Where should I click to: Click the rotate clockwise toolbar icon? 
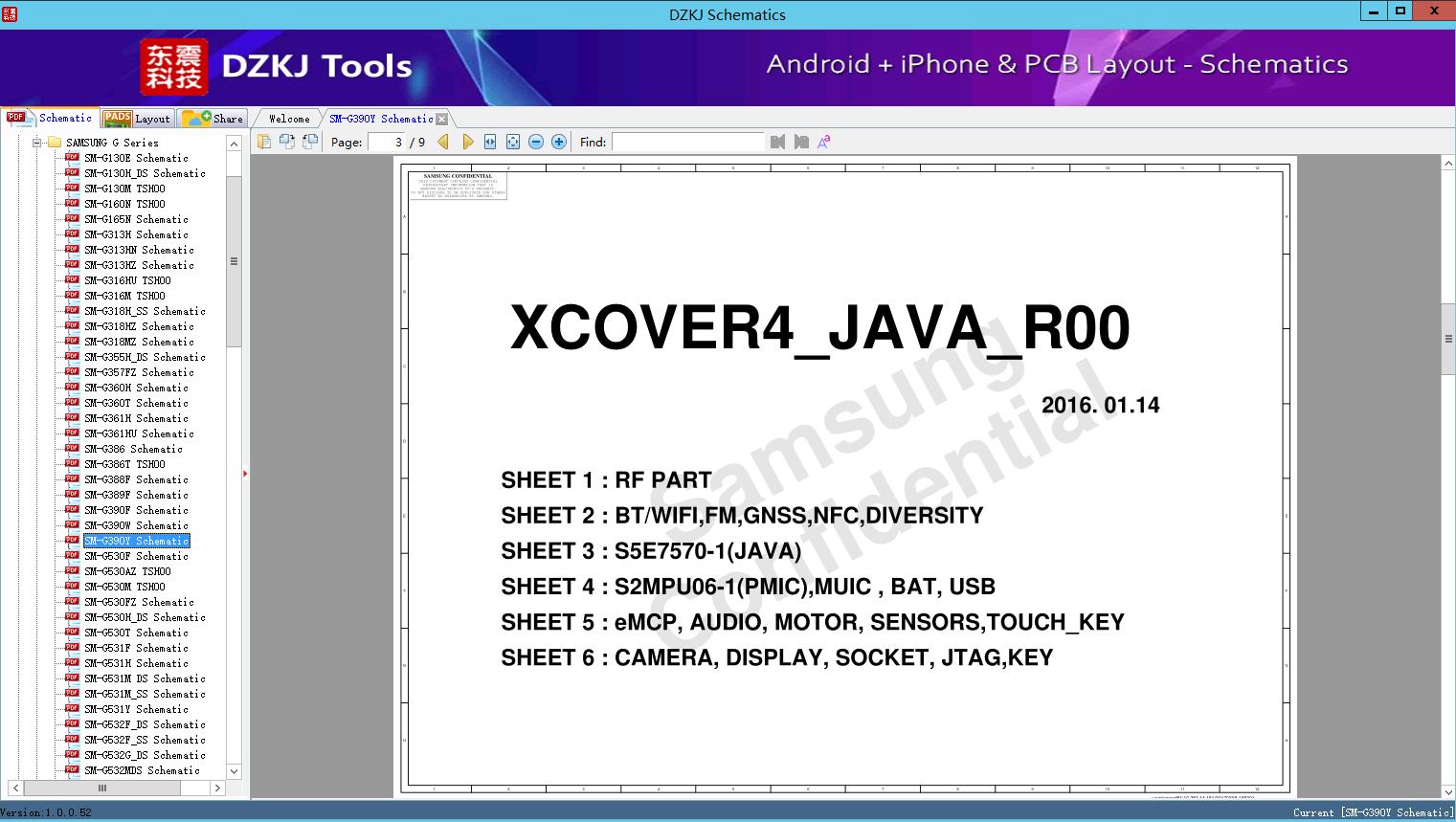(310, 142)
